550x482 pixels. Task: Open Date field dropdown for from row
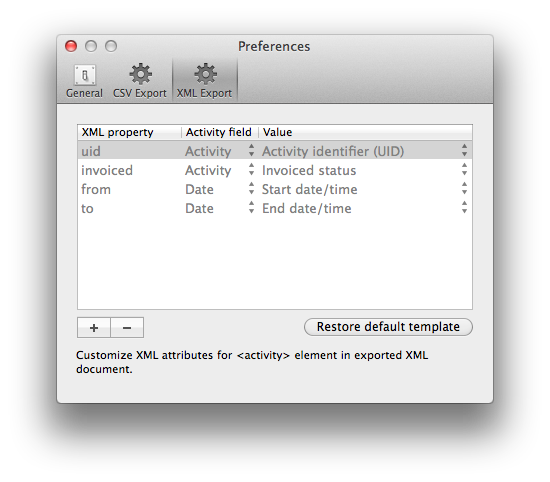(x=220, y=189)
